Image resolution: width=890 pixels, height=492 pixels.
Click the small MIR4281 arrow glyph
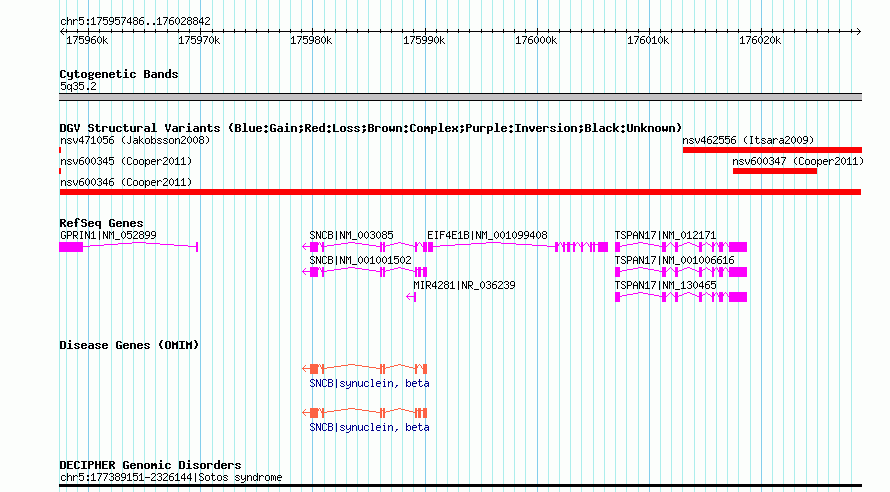[412, 297]
